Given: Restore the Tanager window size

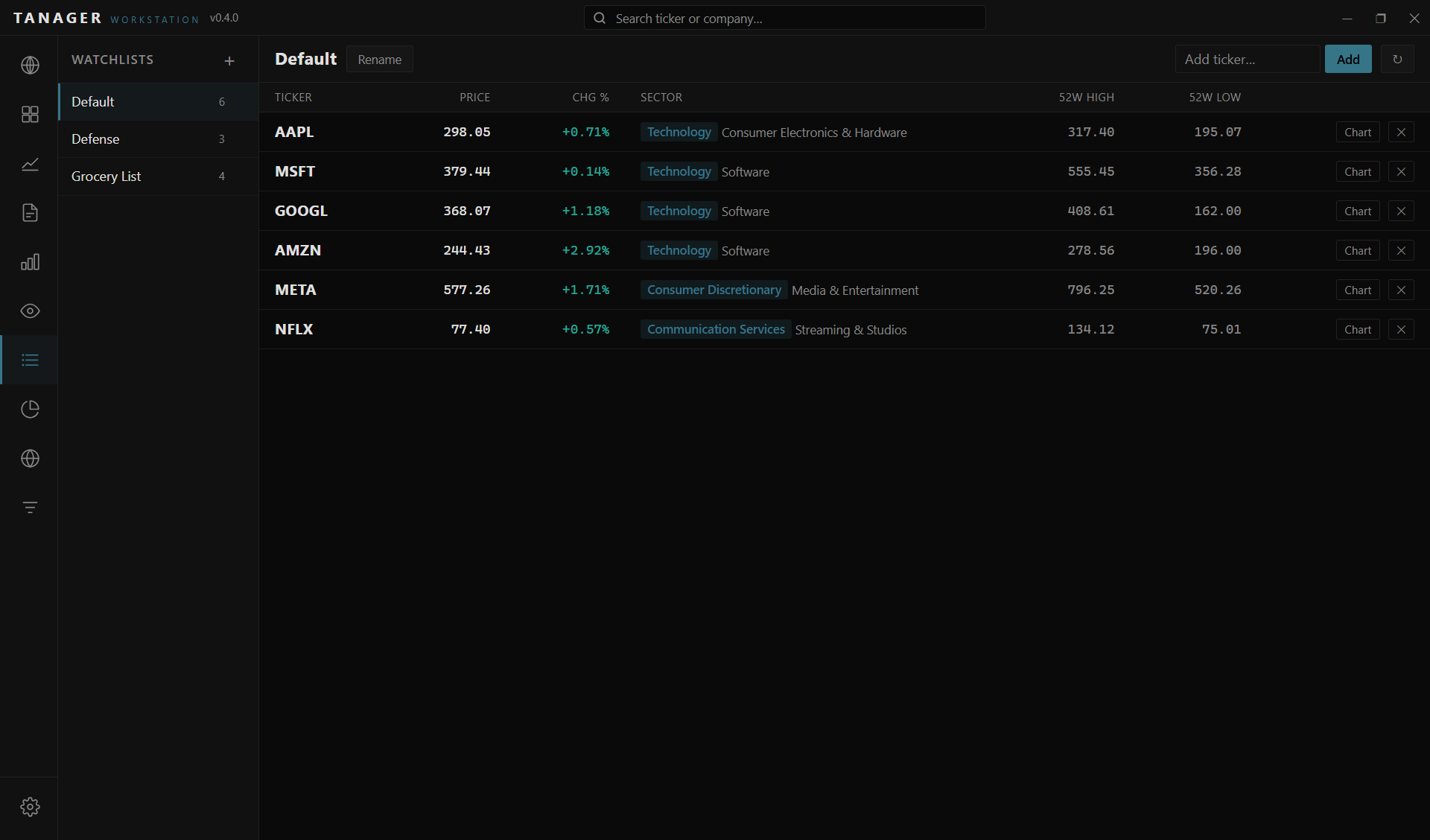Looking at the screenshot, I should (x=1381, y=18).
